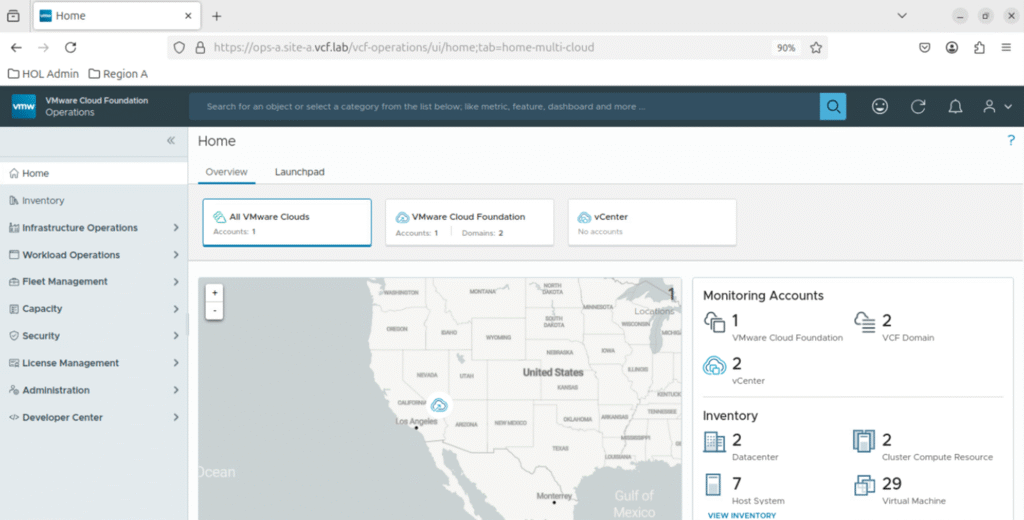Open Inventory in the sidebar
The image size is (1024, 520).
pyautogui.click(x=94, y=201)
